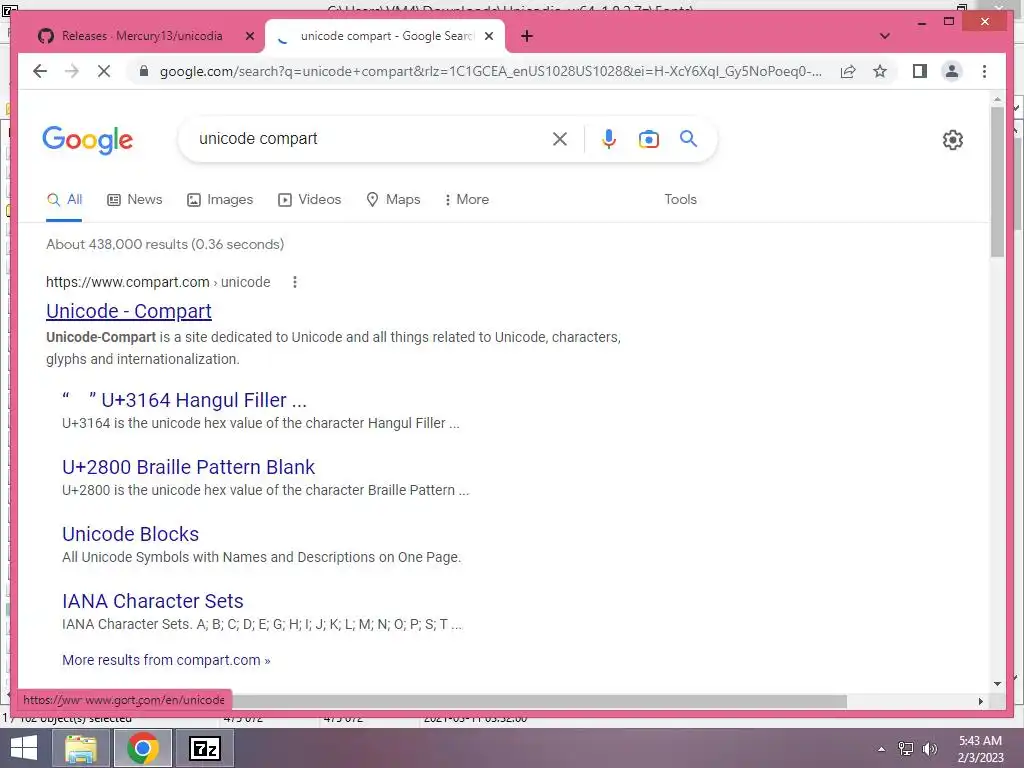Select the All results tab
This screenshot has height=768, width=1024.
[x=64, y=200]
